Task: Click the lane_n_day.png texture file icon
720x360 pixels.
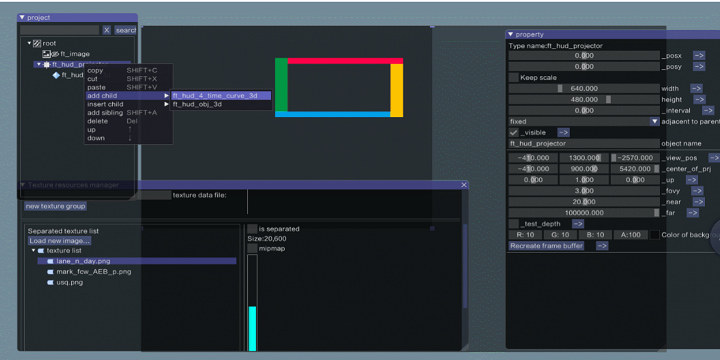Action: point(50,261)
